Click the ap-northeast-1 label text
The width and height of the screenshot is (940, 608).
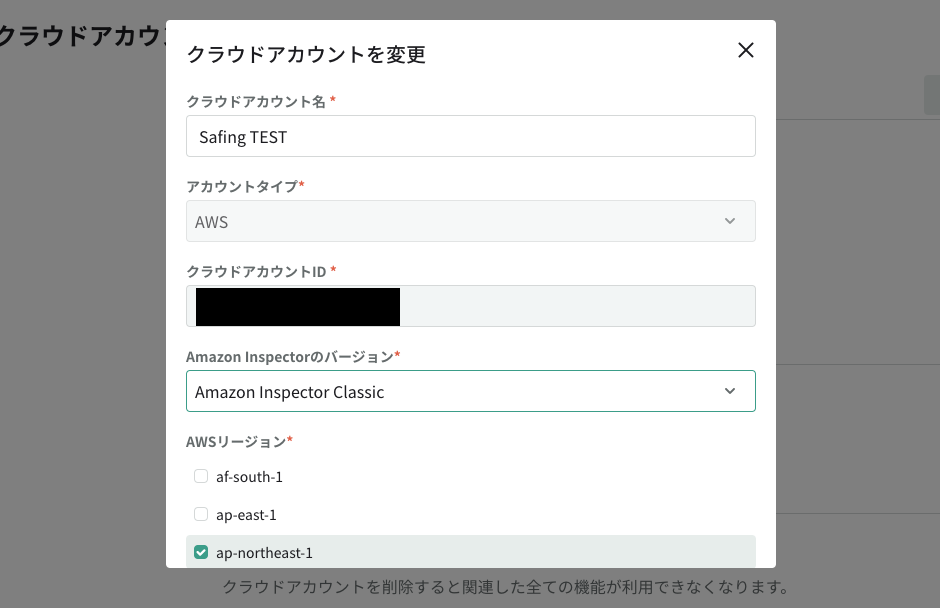click(x=264, y=553)
